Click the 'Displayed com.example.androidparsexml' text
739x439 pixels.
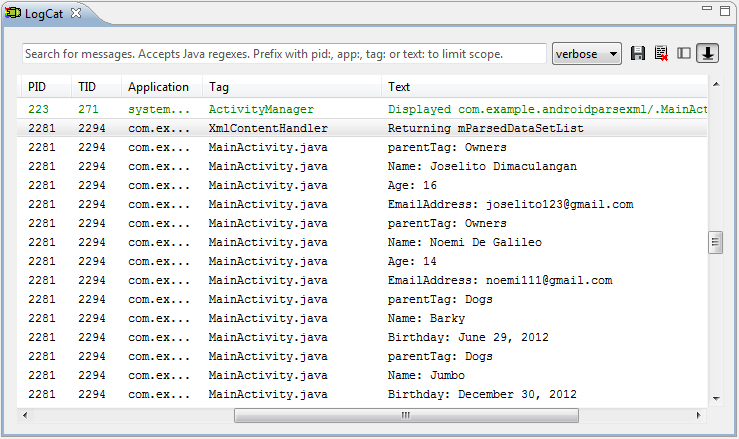(x=547, y=109)
